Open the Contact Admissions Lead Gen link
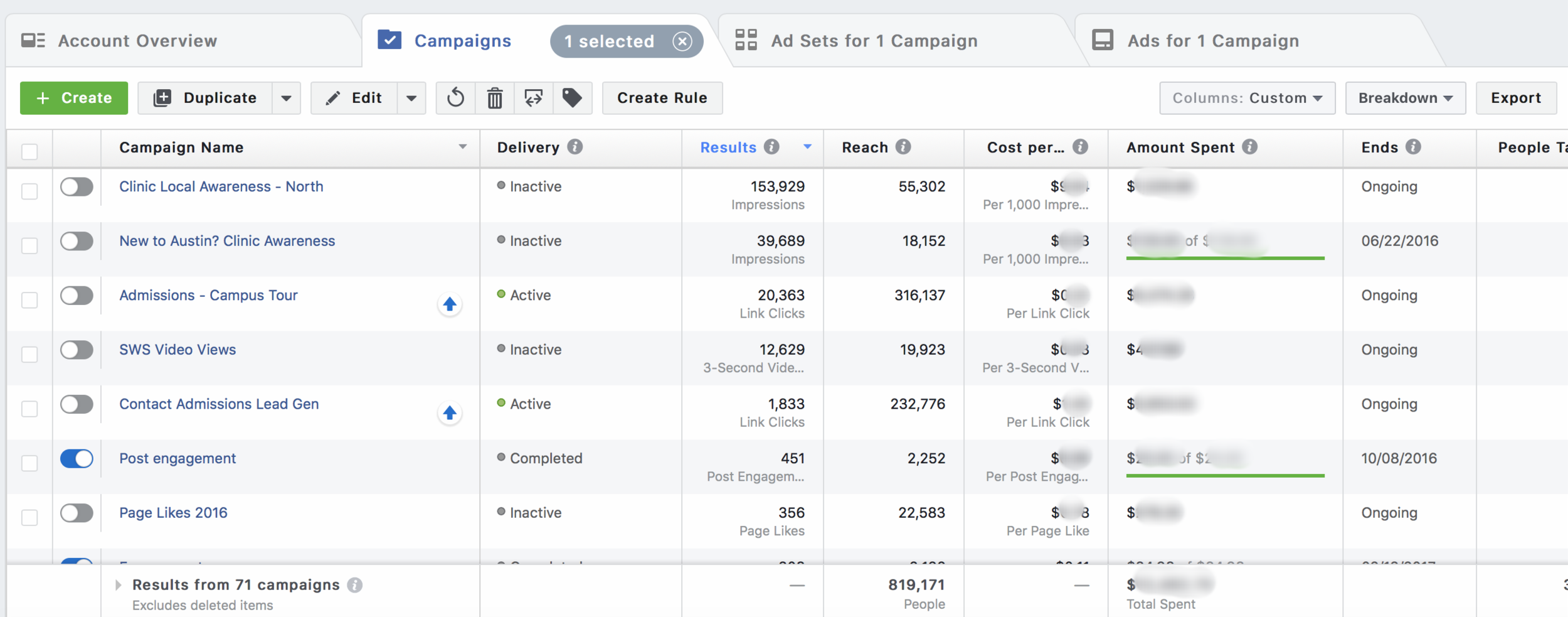Viewport: 1568px width, 617px height. click(219, 404)
